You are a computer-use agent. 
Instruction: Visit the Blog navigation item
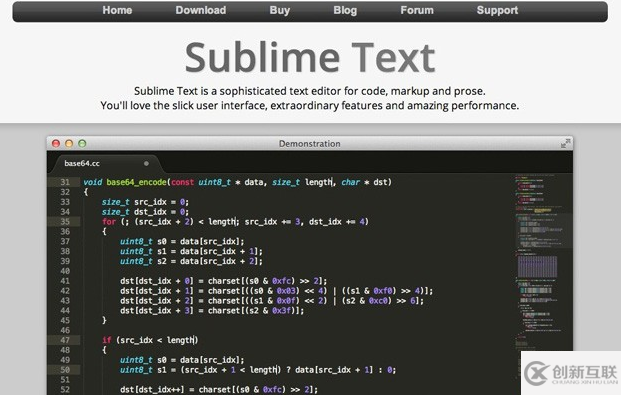click(345, 11)
